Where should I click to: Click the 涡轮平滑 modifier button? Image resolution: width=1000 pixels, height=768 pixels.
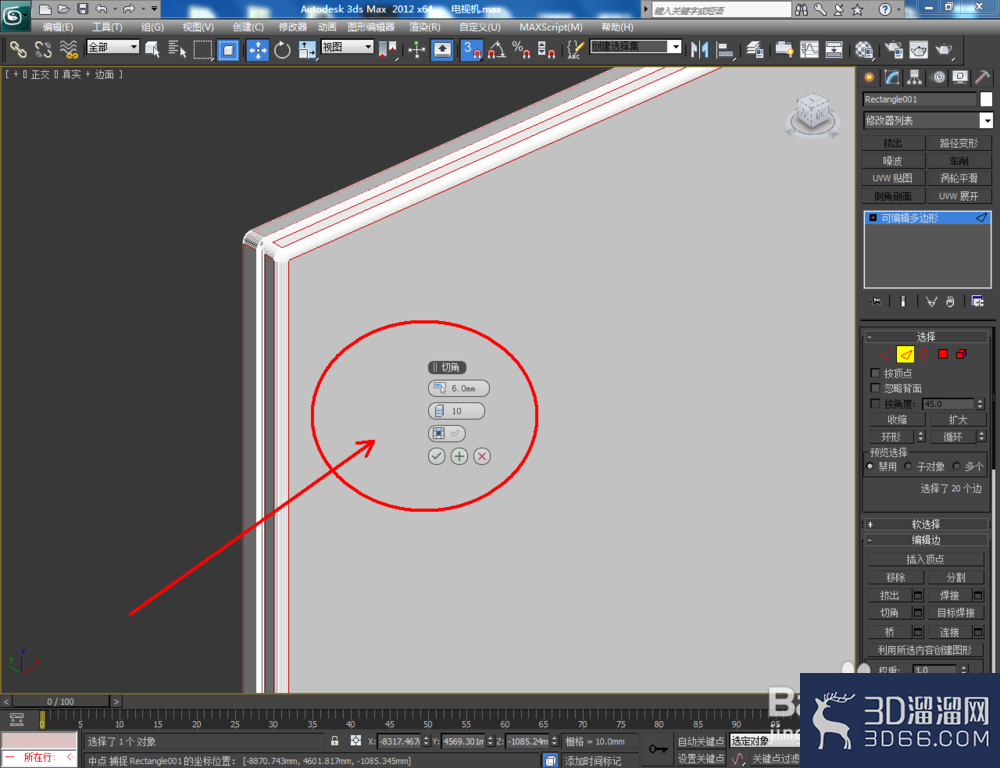[959, 178]
